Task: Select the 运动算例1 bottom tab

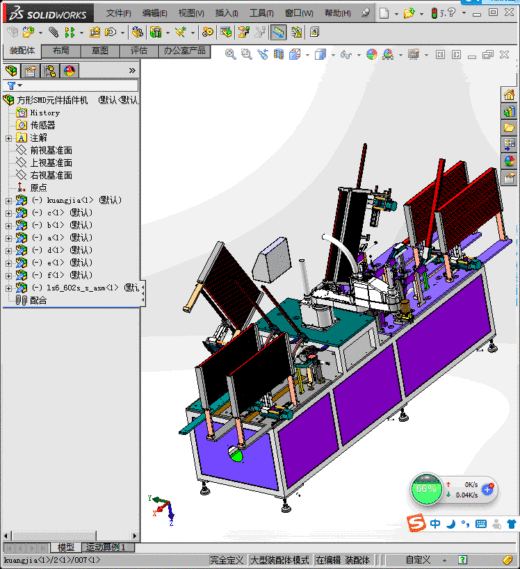Action: click(x=108, y=547)
